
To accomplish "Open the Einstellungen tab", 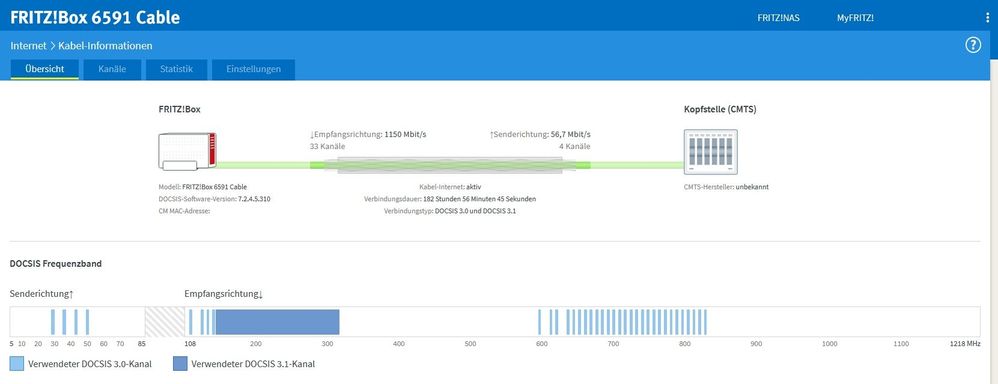I will (x=253, y=69).
